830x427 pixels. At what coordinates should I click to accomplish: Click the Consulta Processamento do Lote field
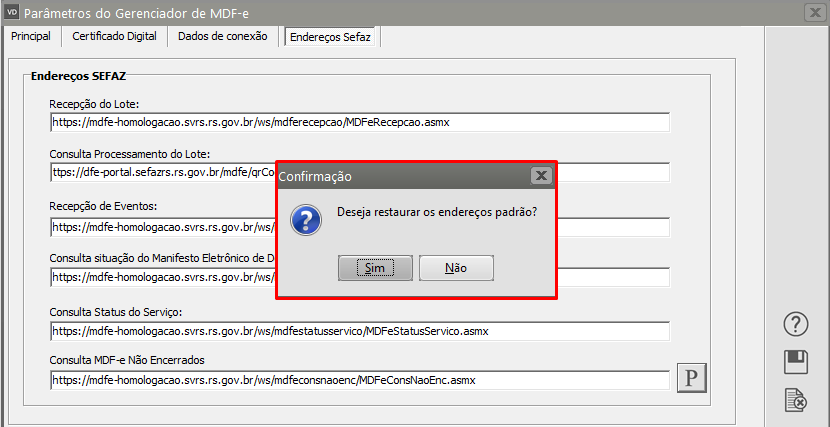tap(164, 172)
